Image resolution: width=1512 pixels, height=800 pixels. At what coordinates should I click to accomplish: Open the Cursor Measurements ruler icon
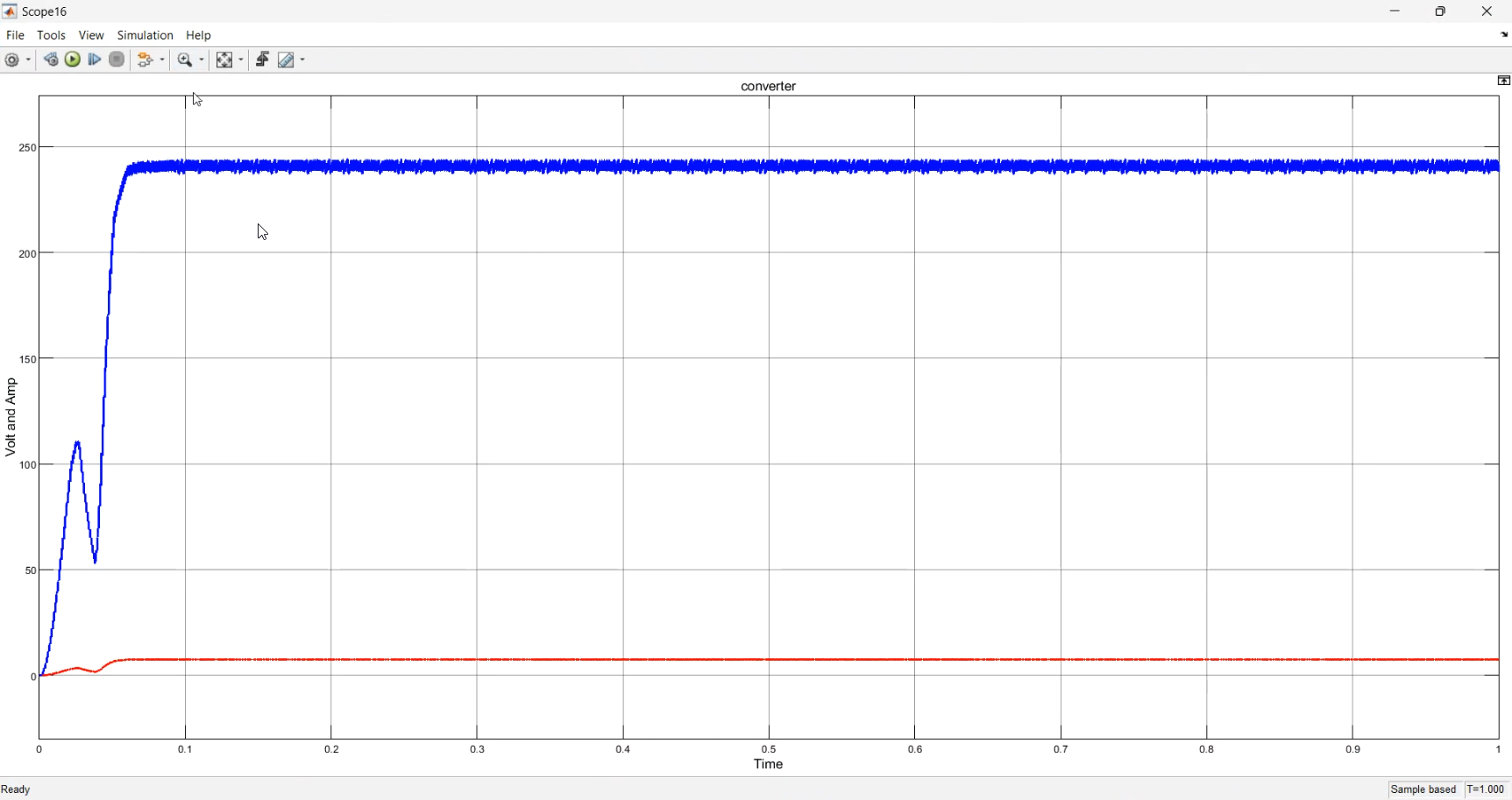tap(286, 60)
